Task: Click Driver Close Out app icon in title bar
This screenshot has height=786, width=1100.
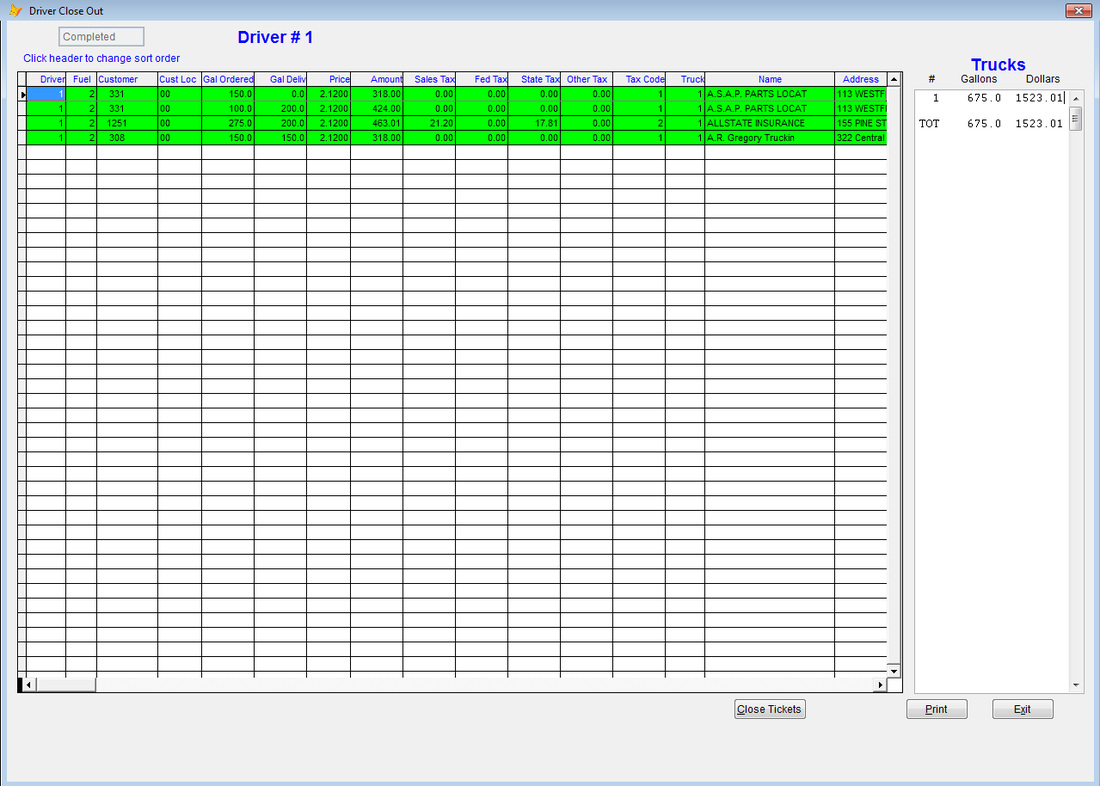Action: tap(15, 11)
